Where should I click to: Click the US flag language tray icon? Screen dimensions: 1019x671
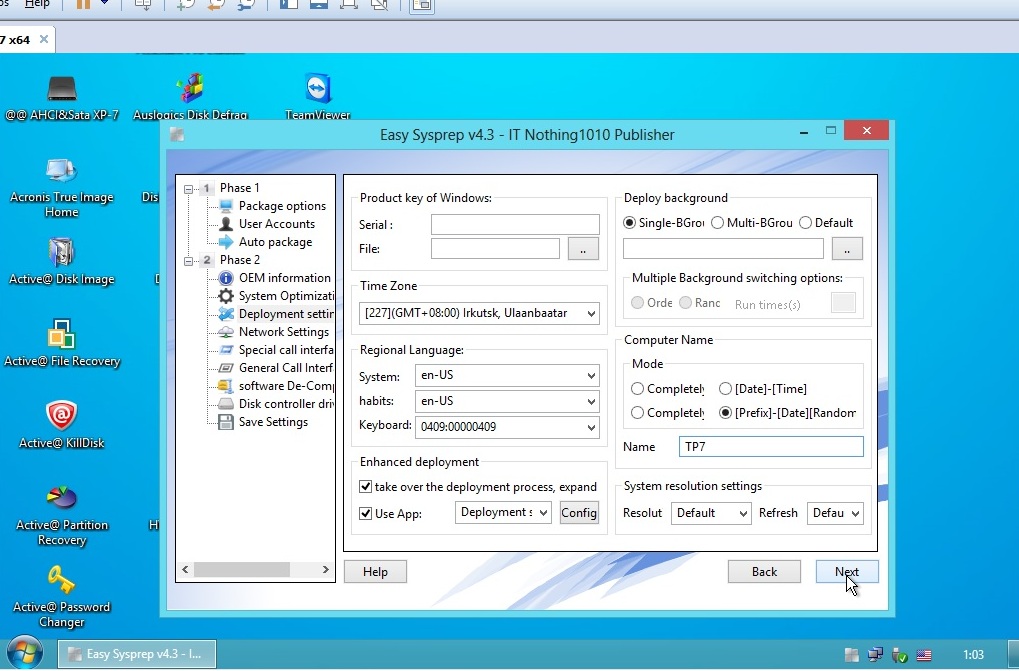point(923,655)
